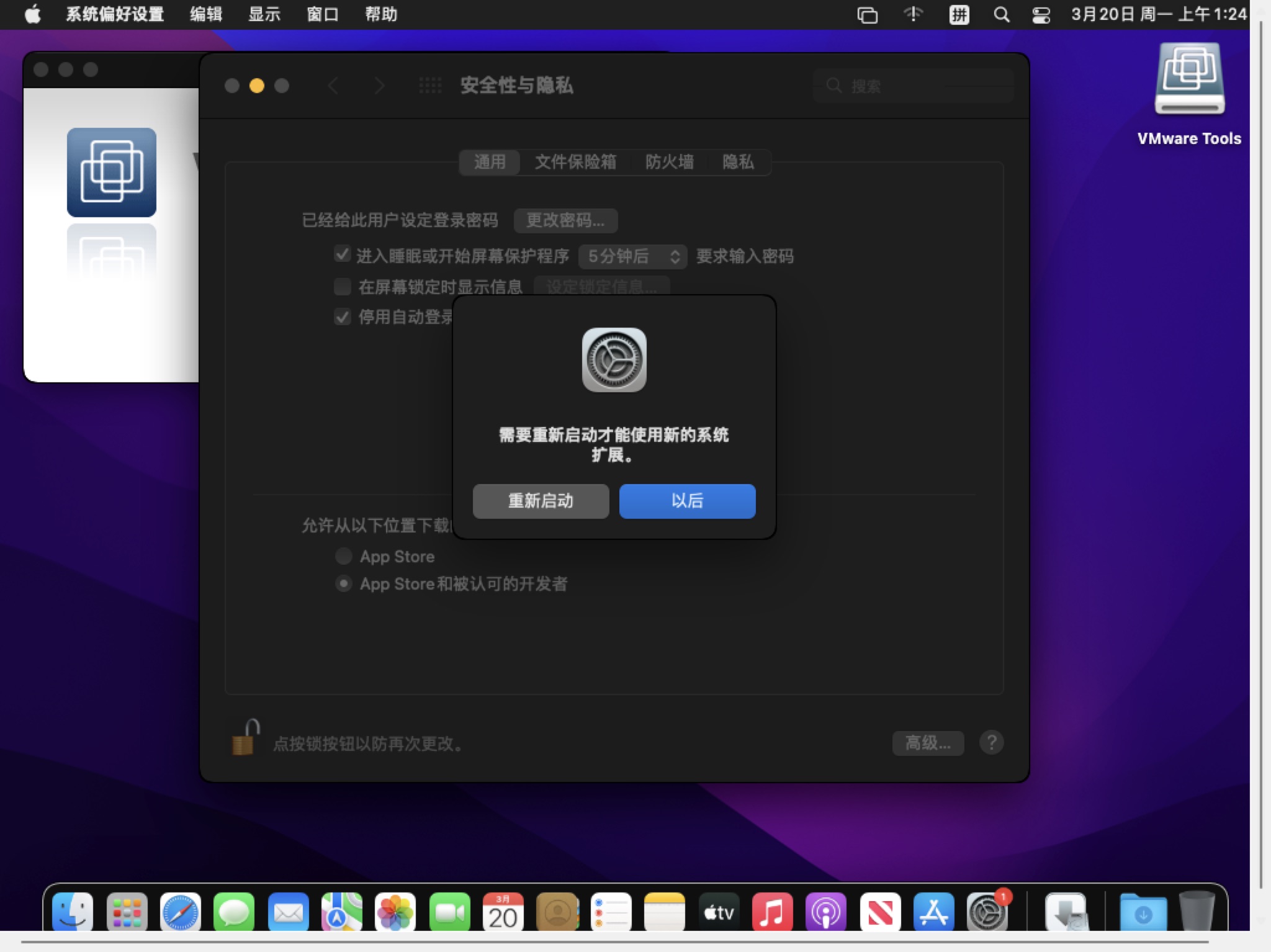Click the 重新启动 restart button

pyautogui.click(x=541, y=501)
